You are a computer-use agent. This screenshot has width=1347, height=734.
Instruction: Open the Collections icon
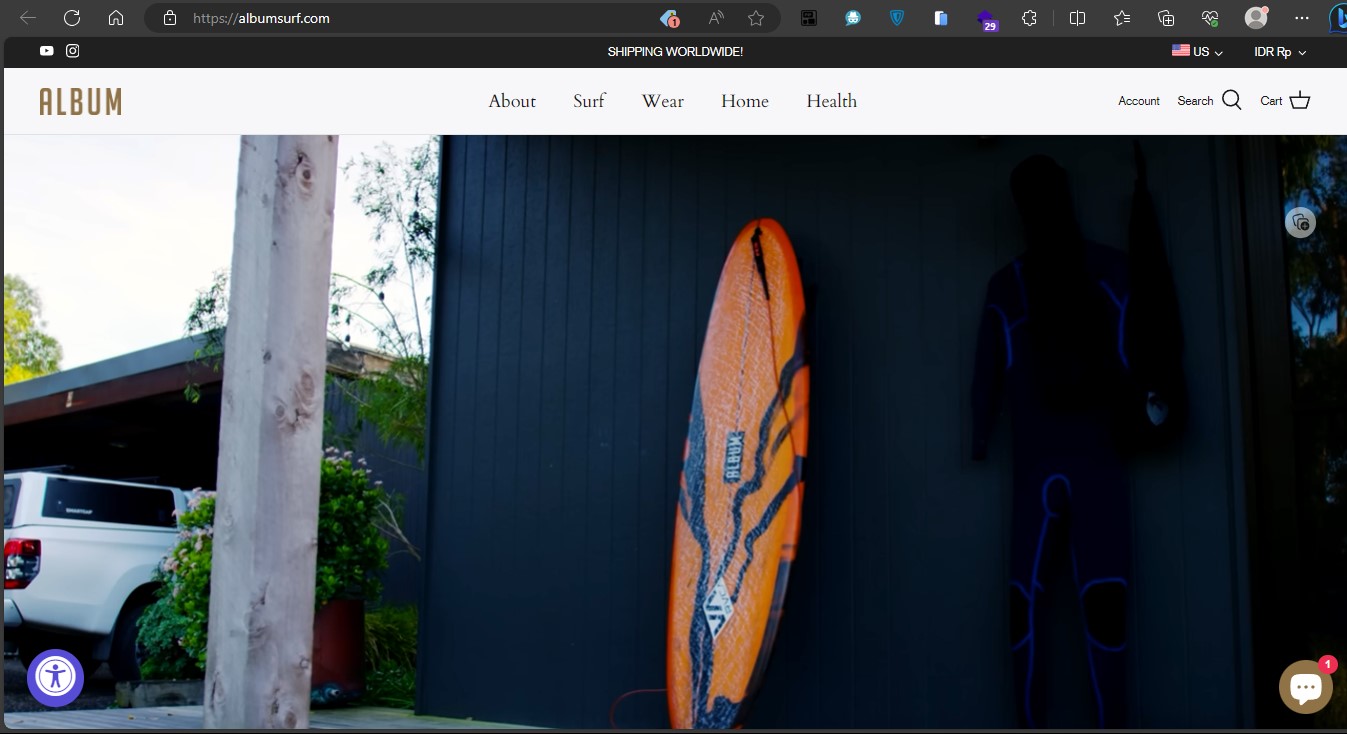pos(1166,18)
